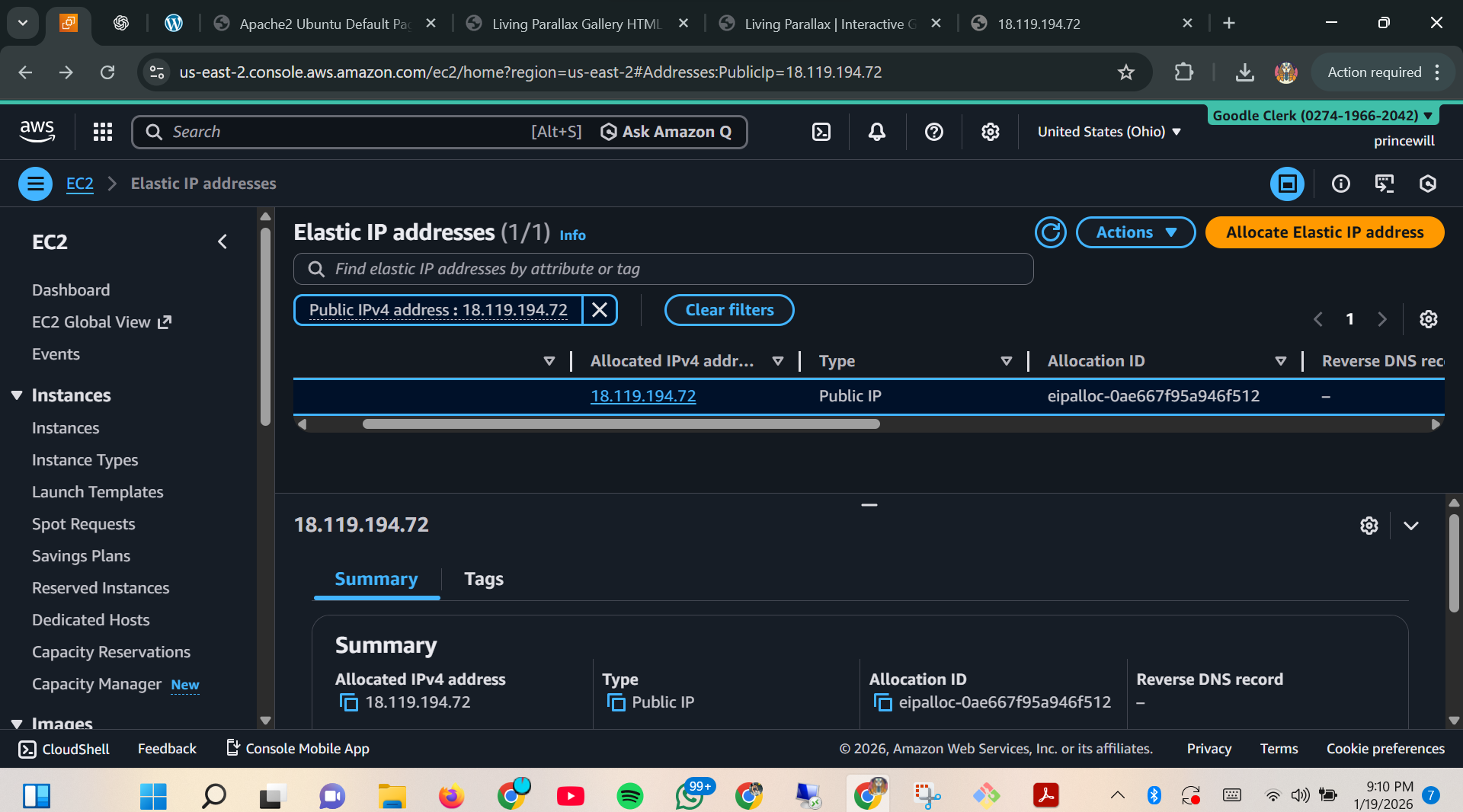Open browser extensions puzzle icon
This screenshot has width=1463, height=812.
(x=1183, y=72)
